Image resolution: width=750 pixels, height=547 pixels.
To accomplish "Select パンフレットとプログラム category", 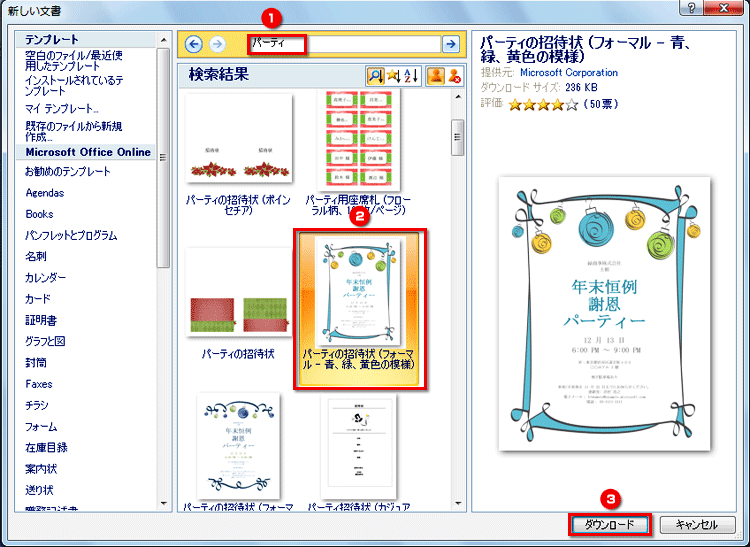I will [x=71, y=235].
